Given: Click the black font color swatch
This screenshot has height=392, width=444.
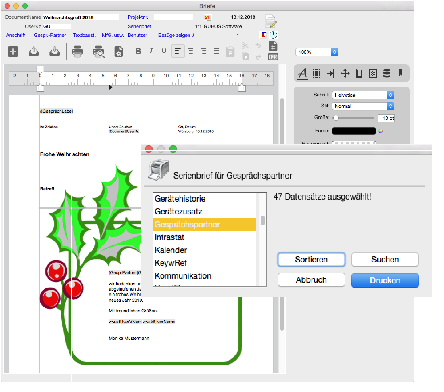Looking at the screenshot, I should (354, 131).
